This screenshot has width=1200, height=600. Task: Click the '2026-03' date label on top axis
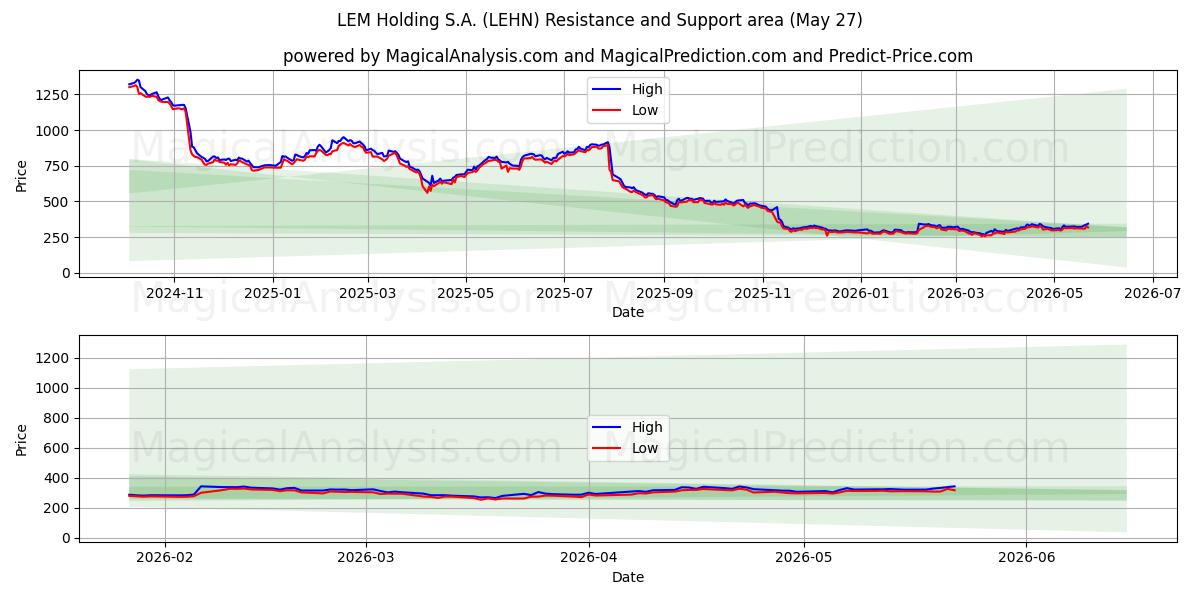click(955, 294)
